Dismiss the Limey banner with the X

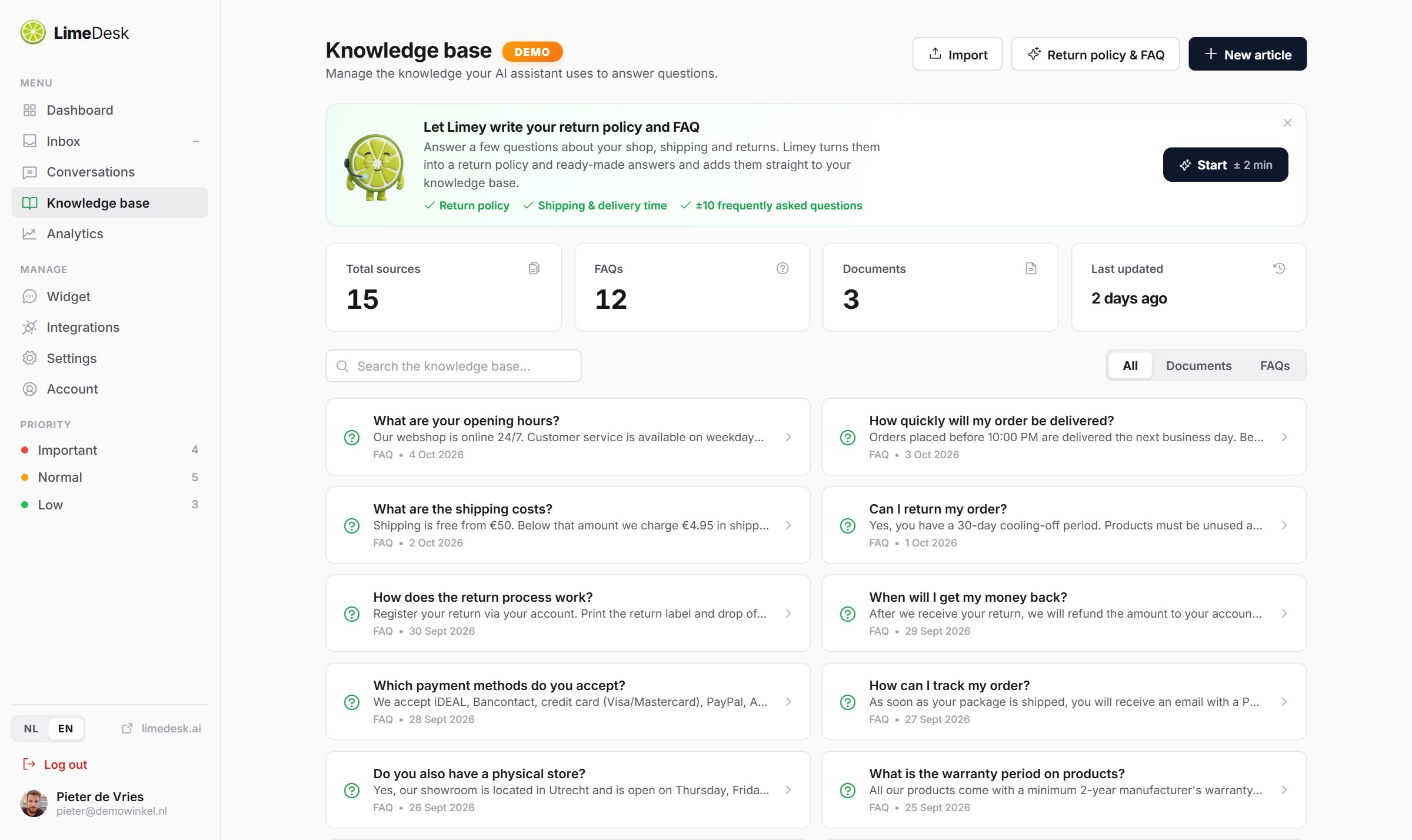tap(1287, 123)
